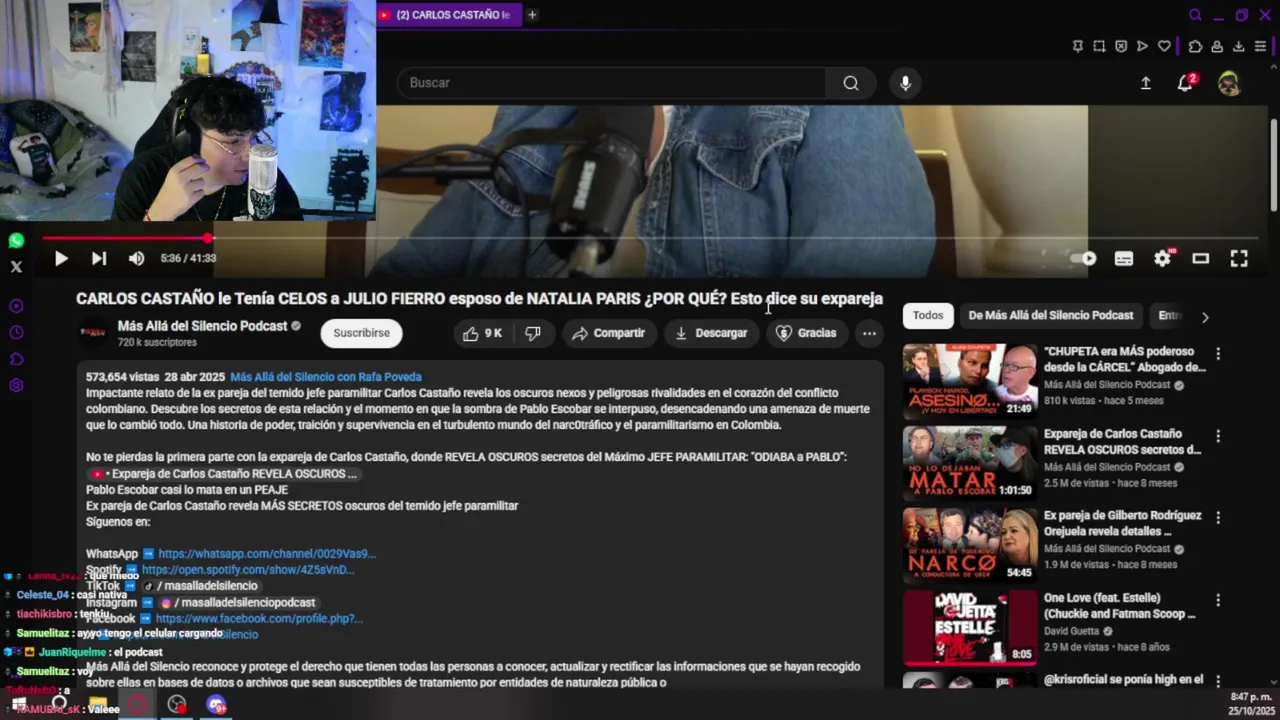Select the Todos filter chip

tap(928, 315)
